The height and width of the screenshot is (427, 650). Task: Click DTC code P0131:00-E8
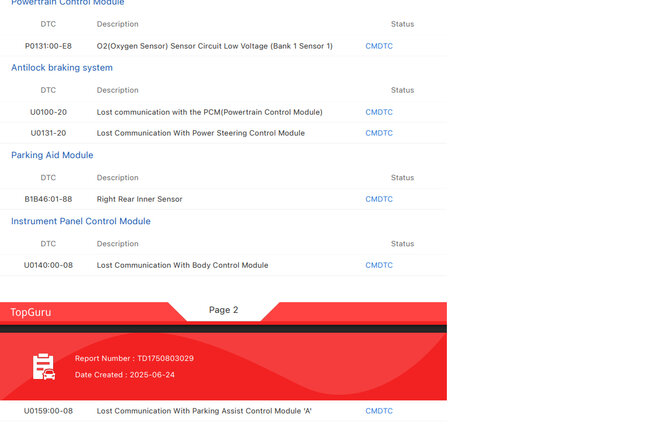(x=48, y=46)
